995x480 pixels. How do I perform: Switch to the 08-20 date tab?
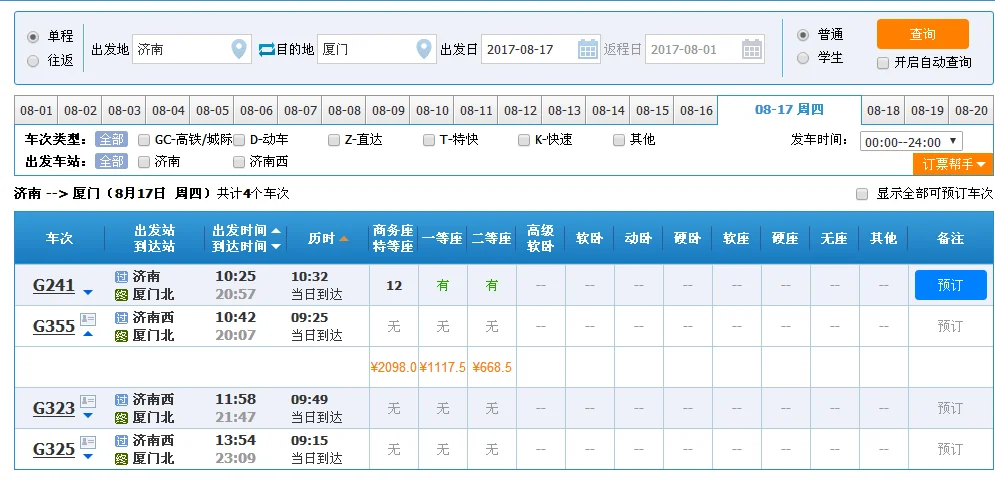pos(971,111)
